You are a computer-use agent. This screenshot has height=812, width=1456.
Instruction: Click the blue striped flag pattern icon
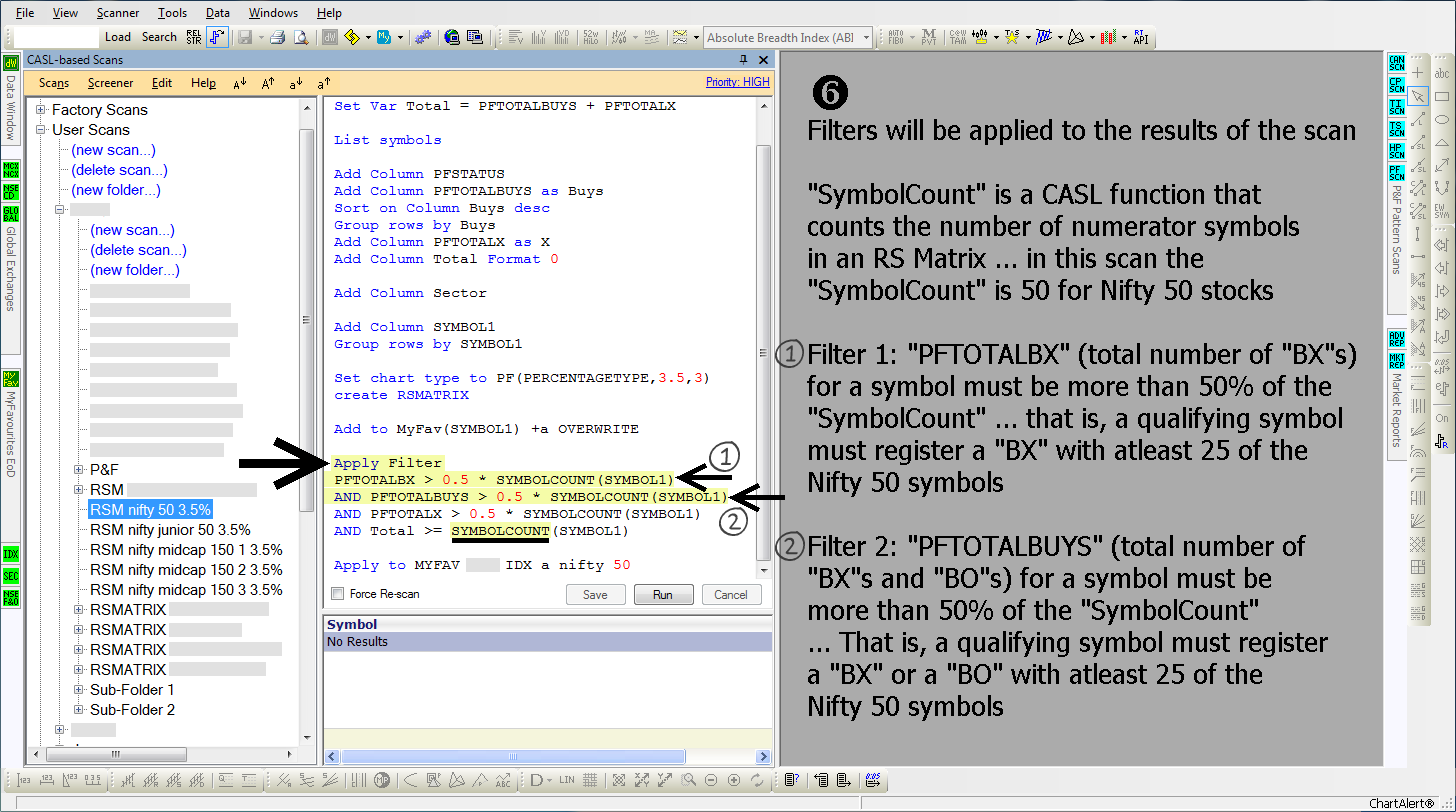click(1044, 37)
